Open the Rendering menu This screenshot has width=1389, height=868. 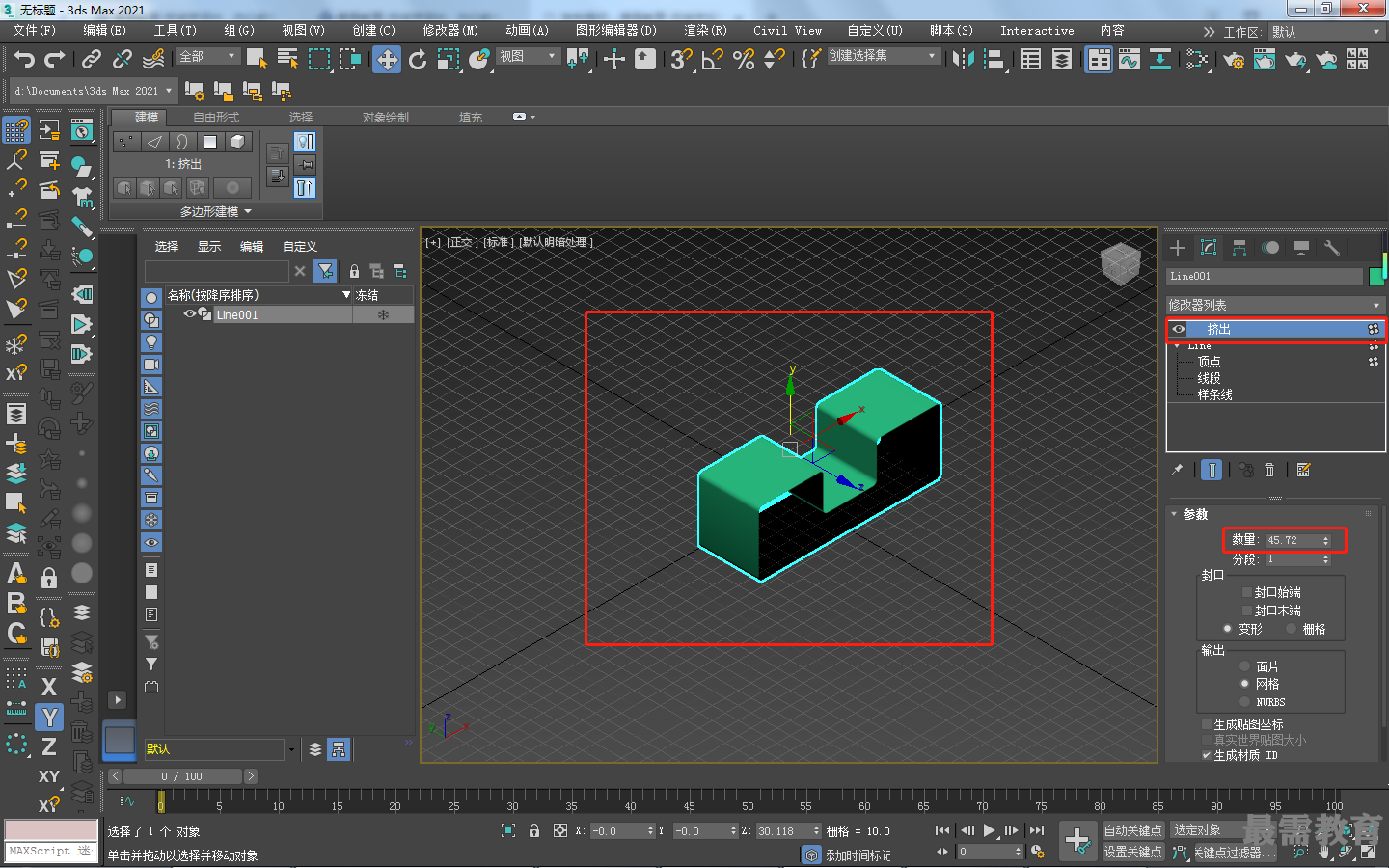pos(705,31)
